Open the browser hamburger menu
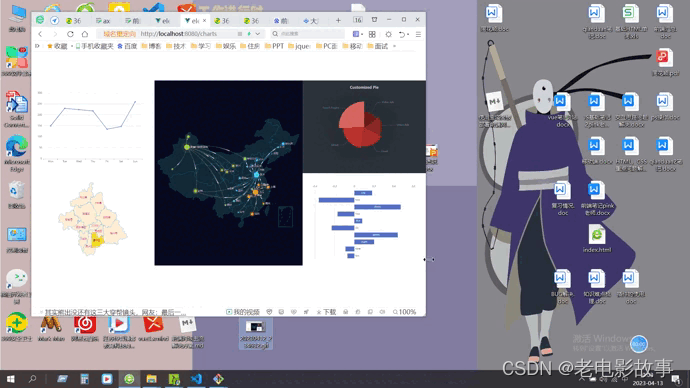Image resolution: width=690 pixels, height=388 pixels. pyautogui.click(x=418, y=34)
